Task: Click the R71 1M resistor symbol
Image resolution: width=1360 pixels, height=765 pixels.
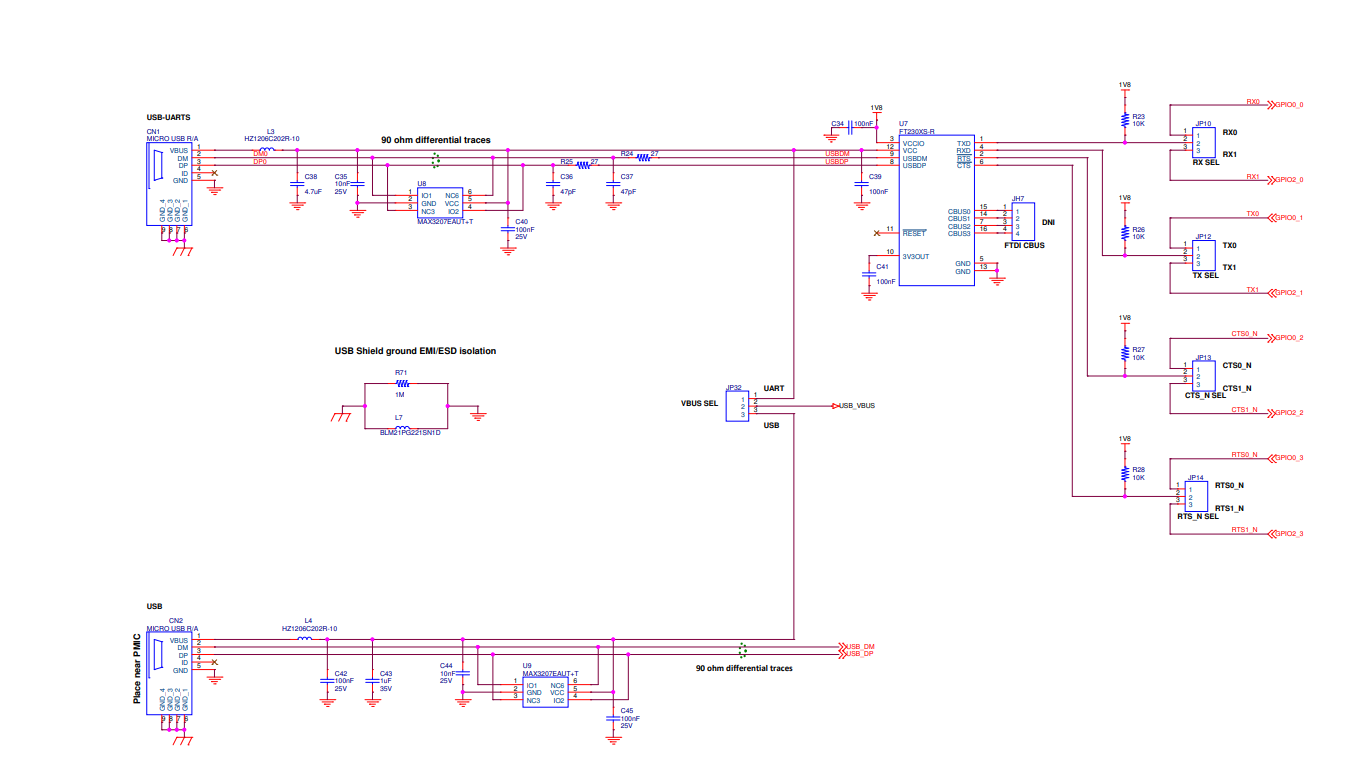Action: 402,383
